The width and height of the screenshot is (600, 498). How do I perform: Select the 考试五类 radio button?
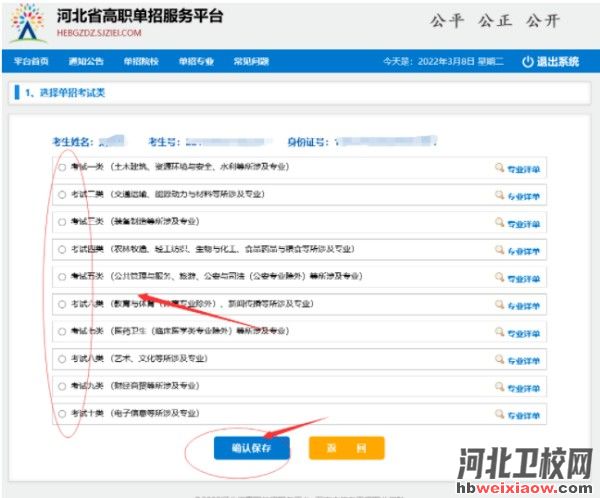[x=62, y=276]
